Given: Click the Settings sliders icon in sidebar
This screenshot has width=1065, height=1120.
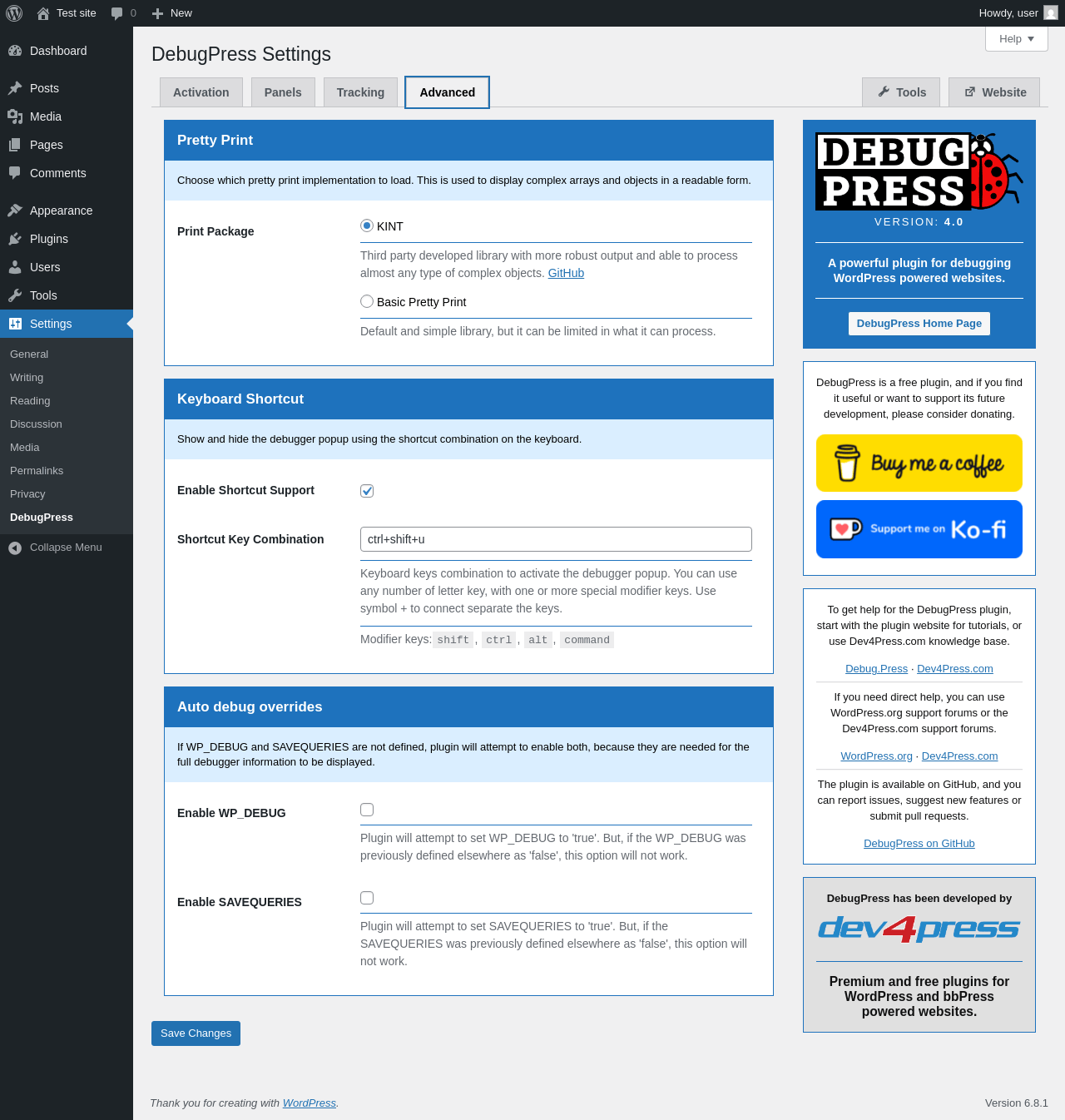Looking at the screenshot, I should [x=15, y=324].
